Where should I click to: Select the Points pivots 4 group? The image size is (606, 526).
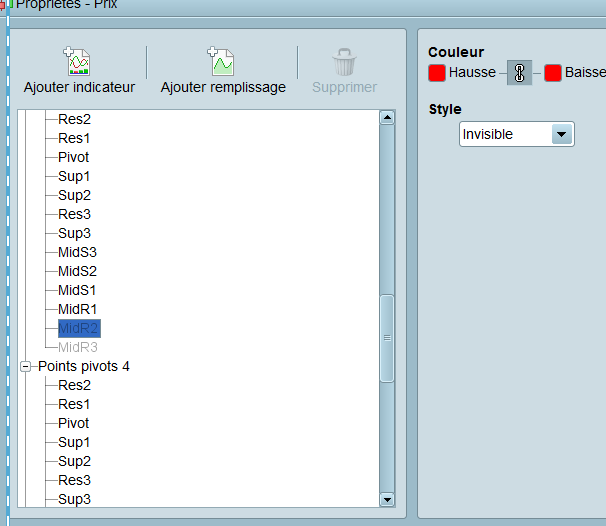pyautogui.click(x=84, y=366)
